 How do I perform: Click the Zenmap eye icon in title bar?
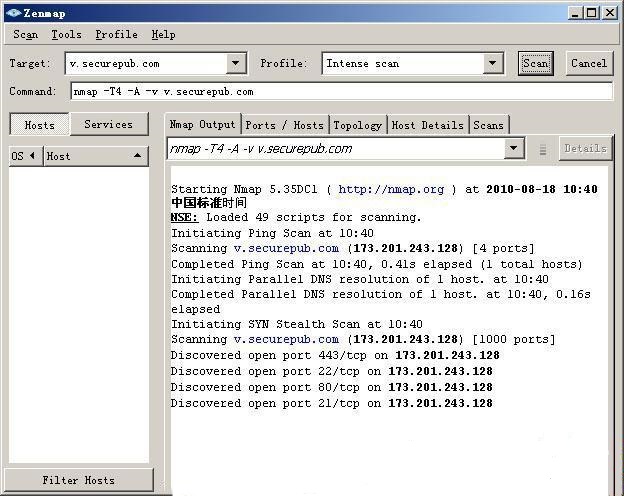[13, 12]
